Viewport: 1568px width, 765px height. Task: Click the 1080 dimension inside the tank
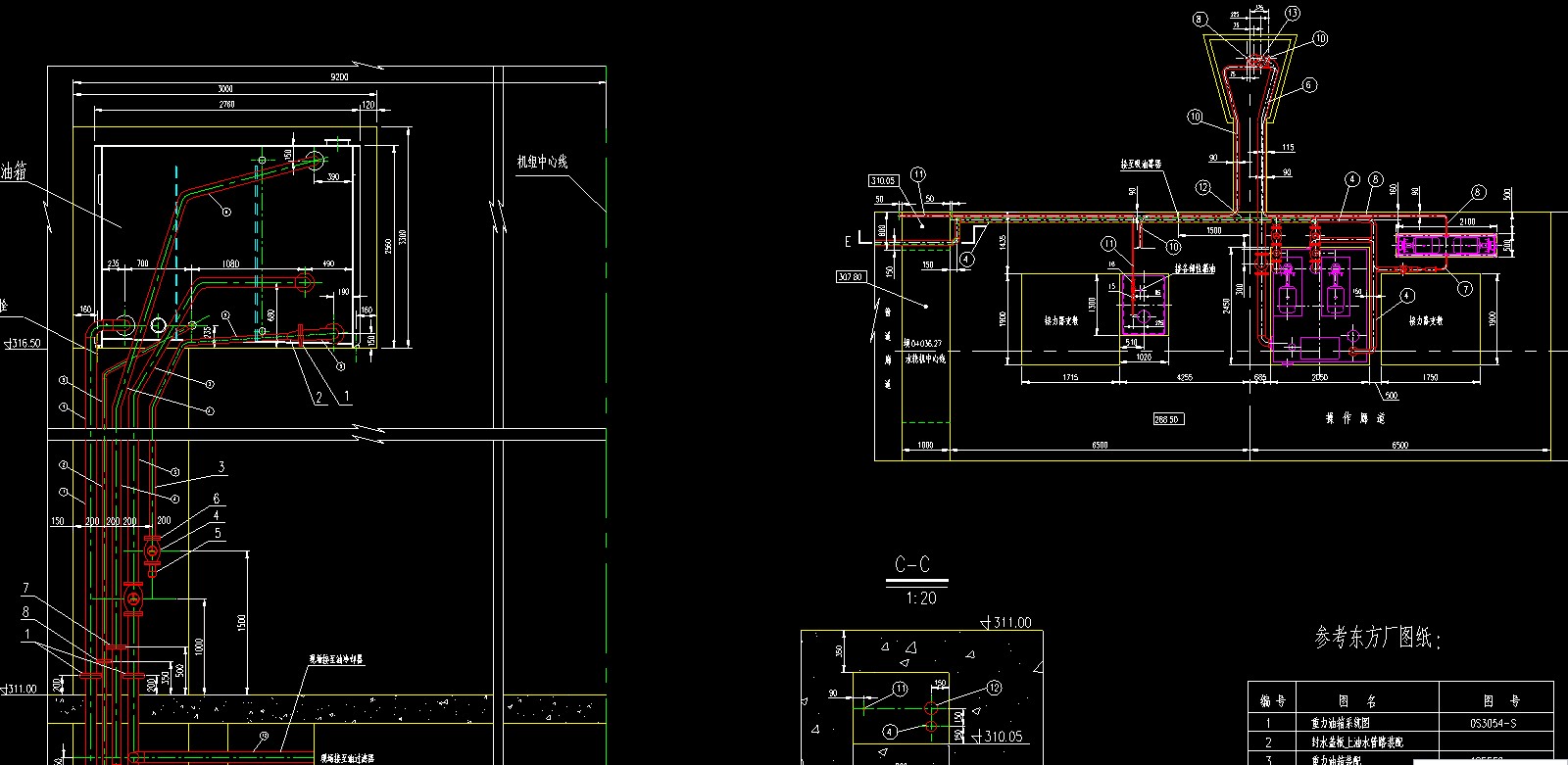coord(231,264)
